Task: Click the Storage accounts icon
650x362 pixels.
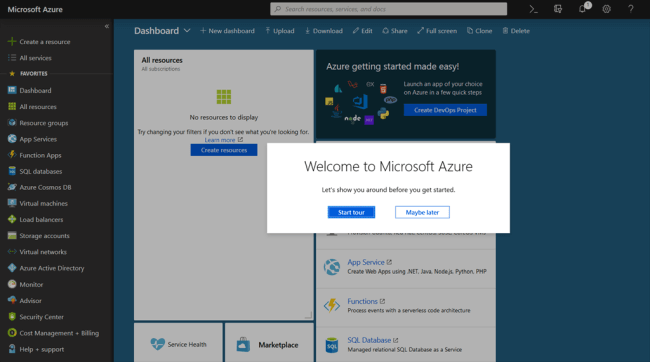Action: pyautogui.click(x=12, y=236)
